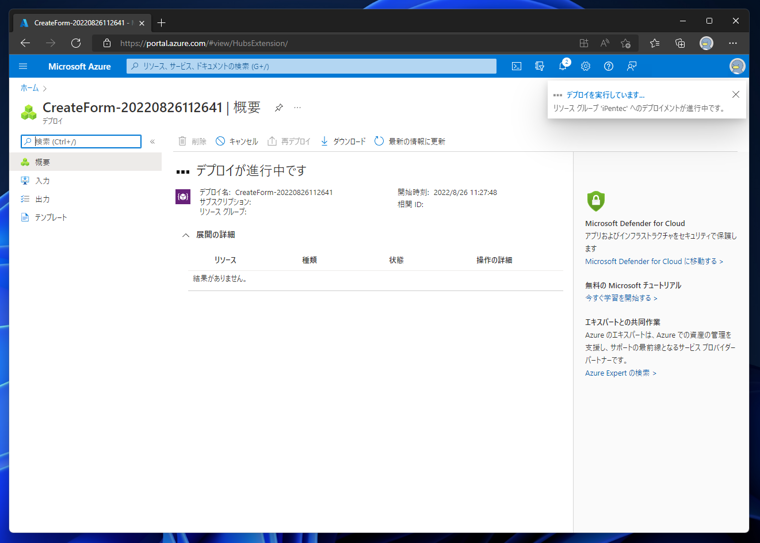This screenshot has width=760, height=543.
Task: Open the browser Collections icon
Action: pos(680,43)
